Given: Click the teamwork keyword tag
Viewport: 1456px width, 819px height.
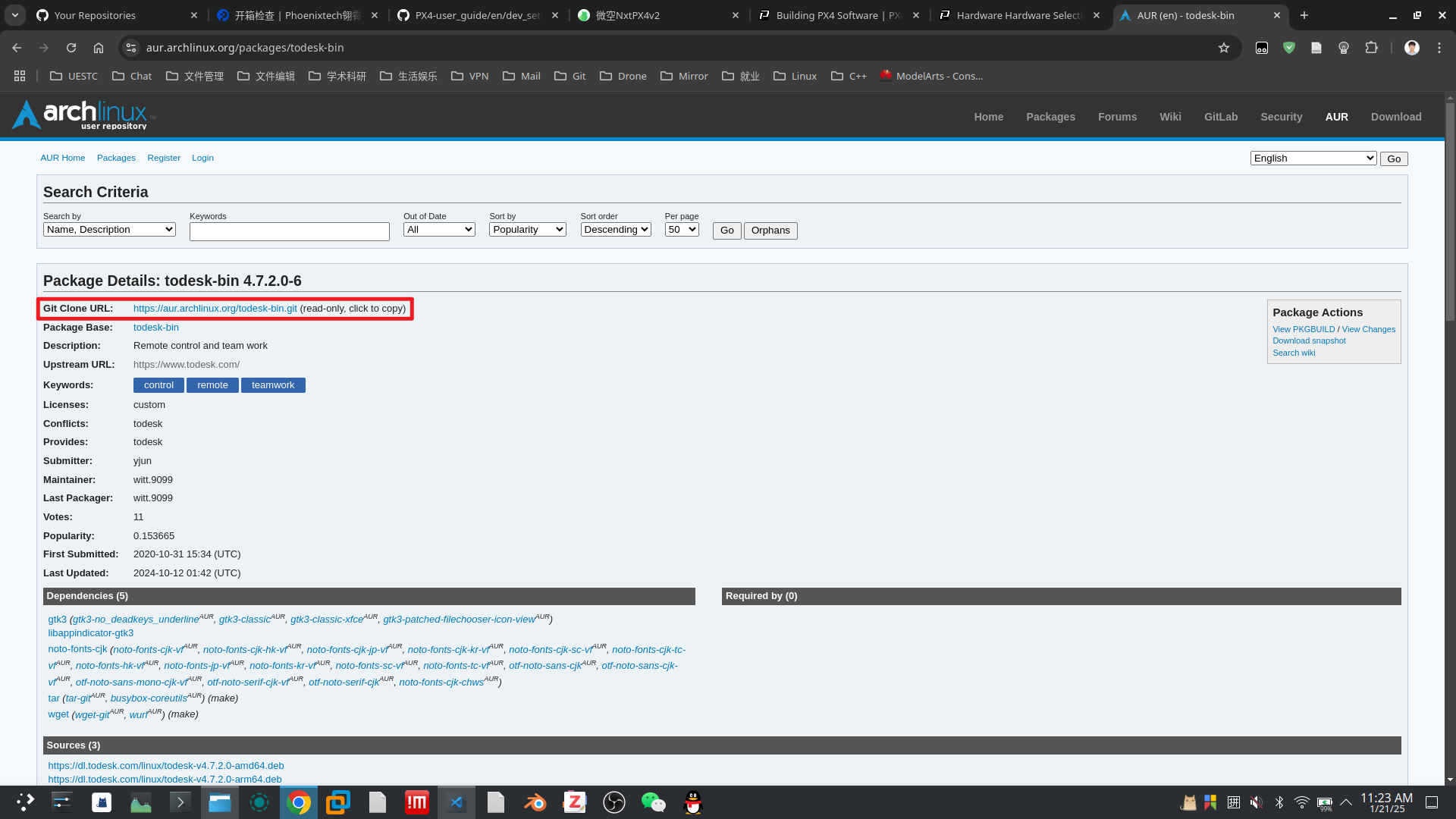Looking at the screenshot, I should [273, 385].
